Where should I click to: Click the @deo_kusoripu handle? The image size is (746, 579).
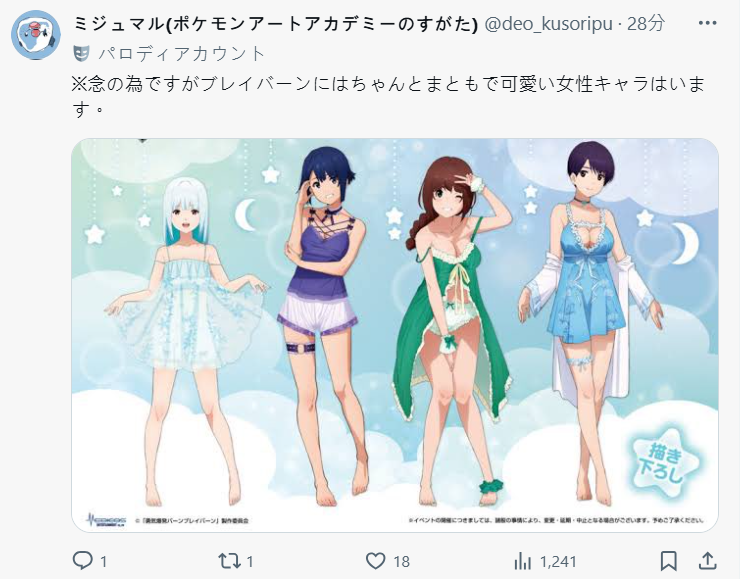click(x=548, y=24)
